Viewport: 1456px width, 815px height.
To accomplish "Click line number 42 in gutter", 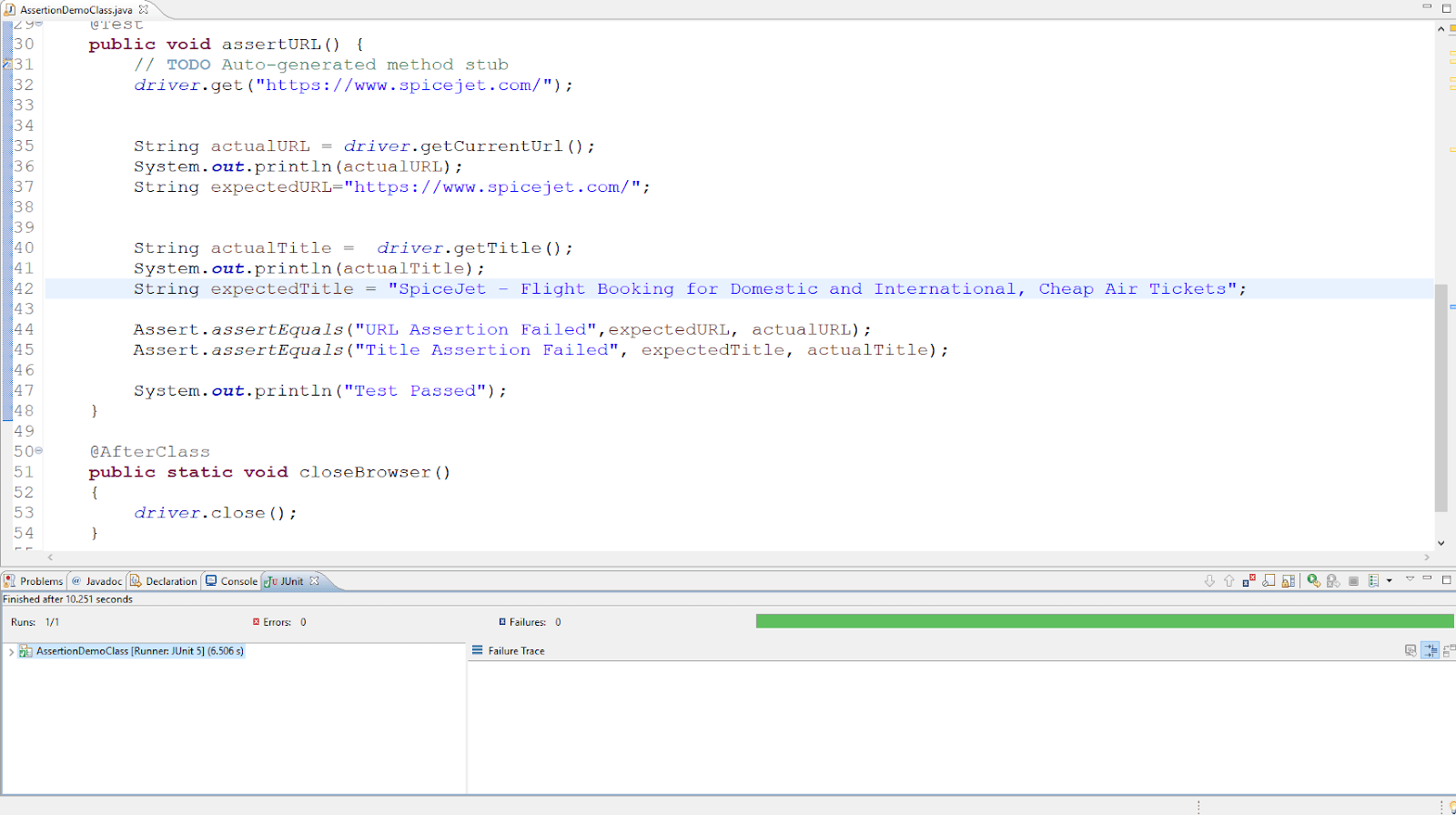I will pyautogui.click(x=24, y=288).
